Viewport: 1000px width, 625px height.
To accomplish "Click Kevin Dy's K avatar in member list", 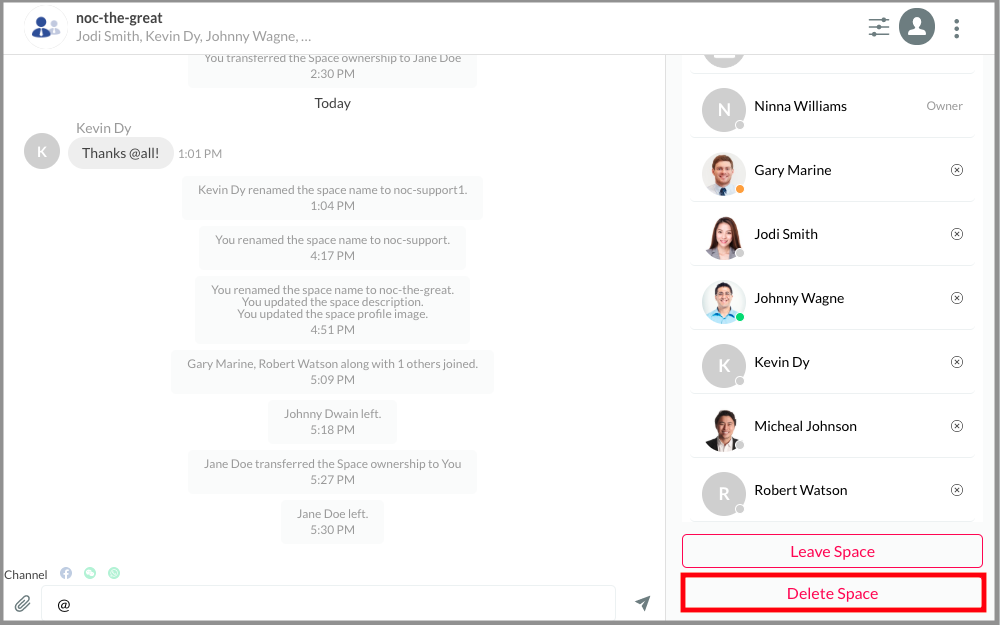I will 724,366.
